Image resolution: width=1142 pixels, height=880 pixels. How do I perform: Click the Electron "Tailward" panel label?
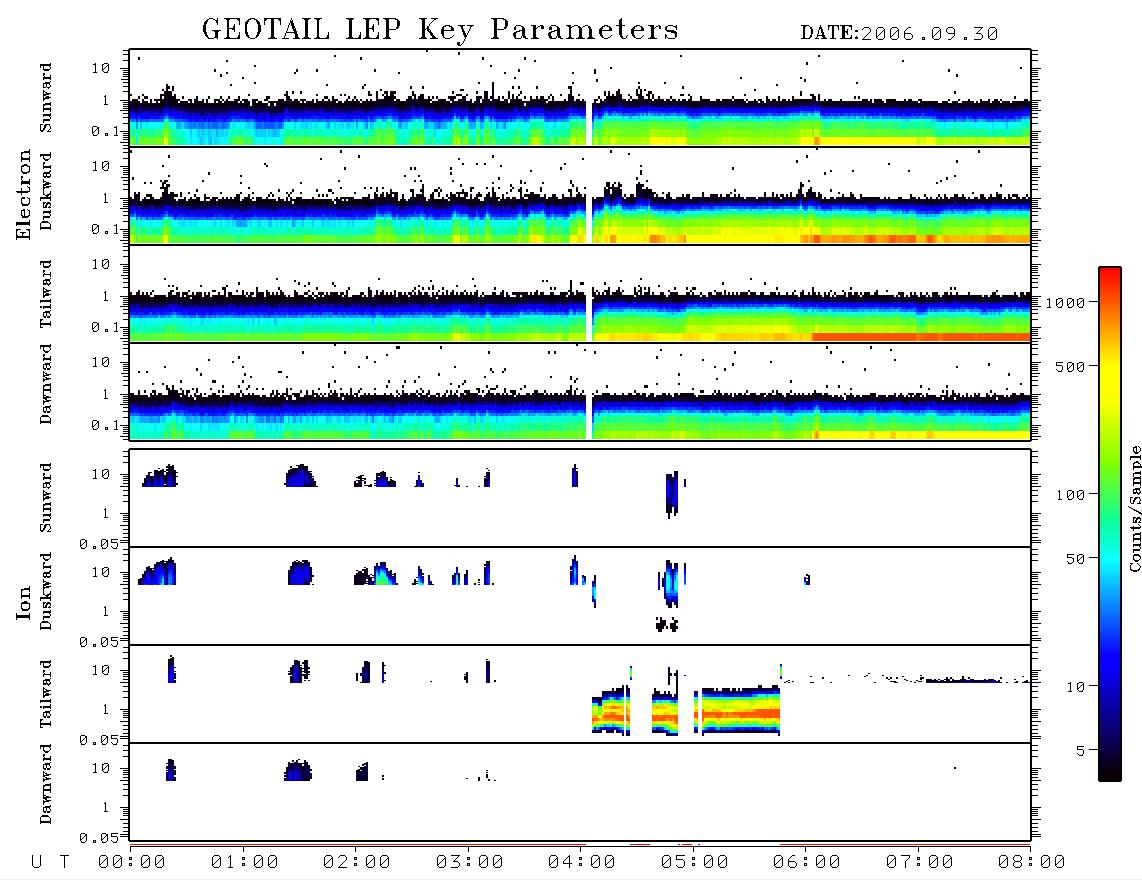pos(46,293)
